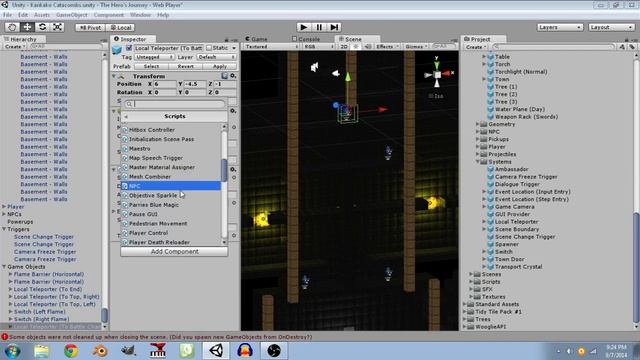Screen dimensions: 640x360
Task: Open Blender from the taskbar
Action: [x=100, y=351]
